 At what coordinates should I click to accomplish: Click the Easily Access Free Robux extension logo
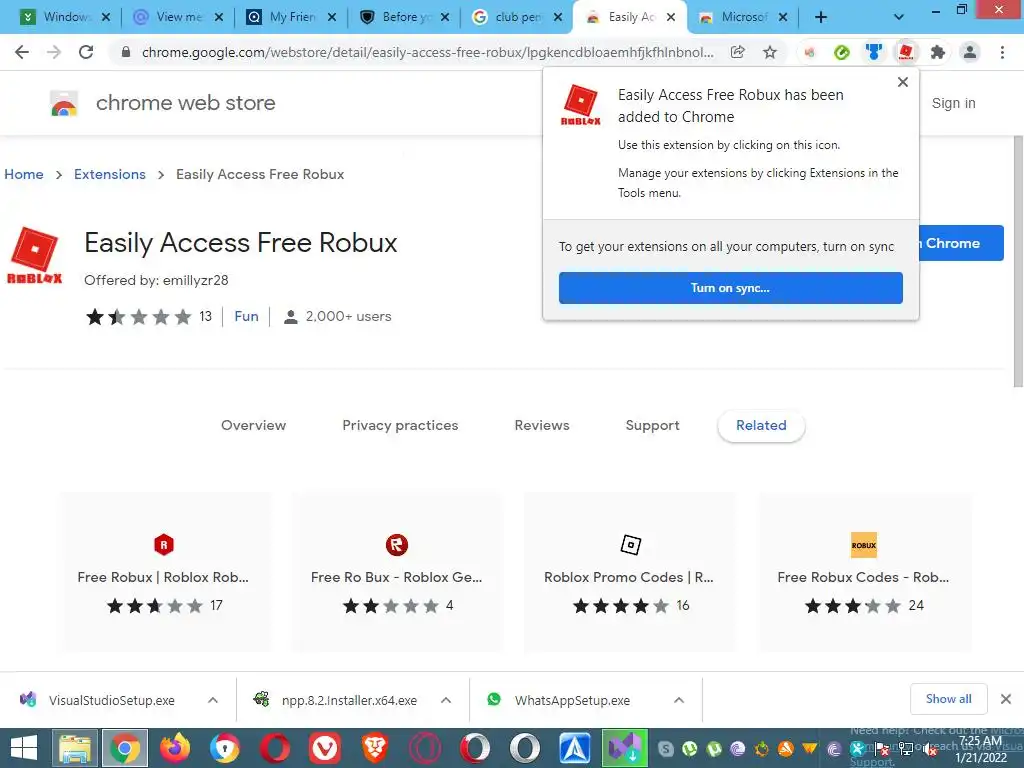coord(34,255)
